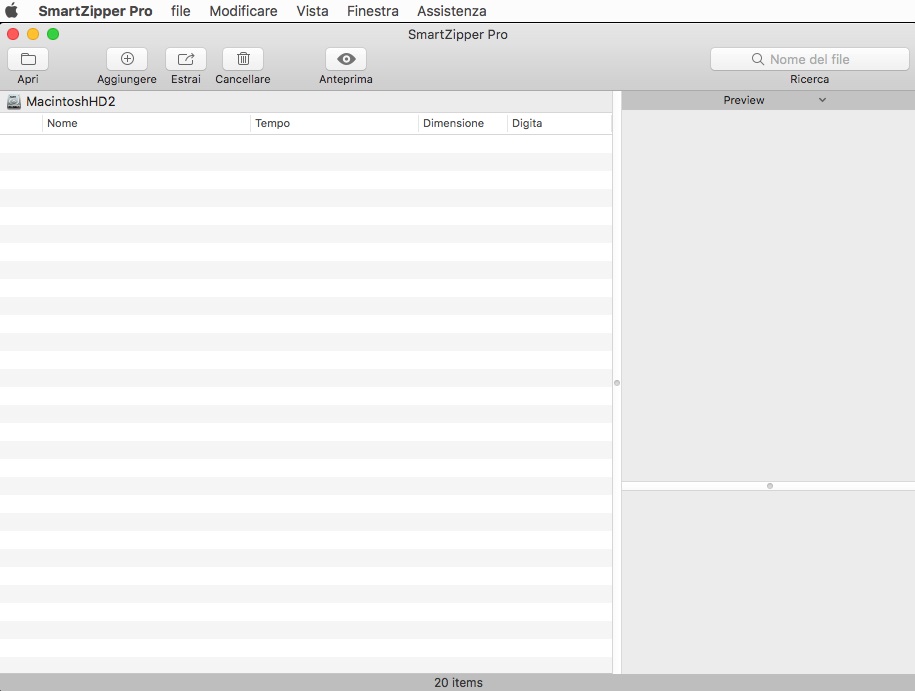Open the Vista menu
This screenshot has width=915, height=691.
(312, 11)
